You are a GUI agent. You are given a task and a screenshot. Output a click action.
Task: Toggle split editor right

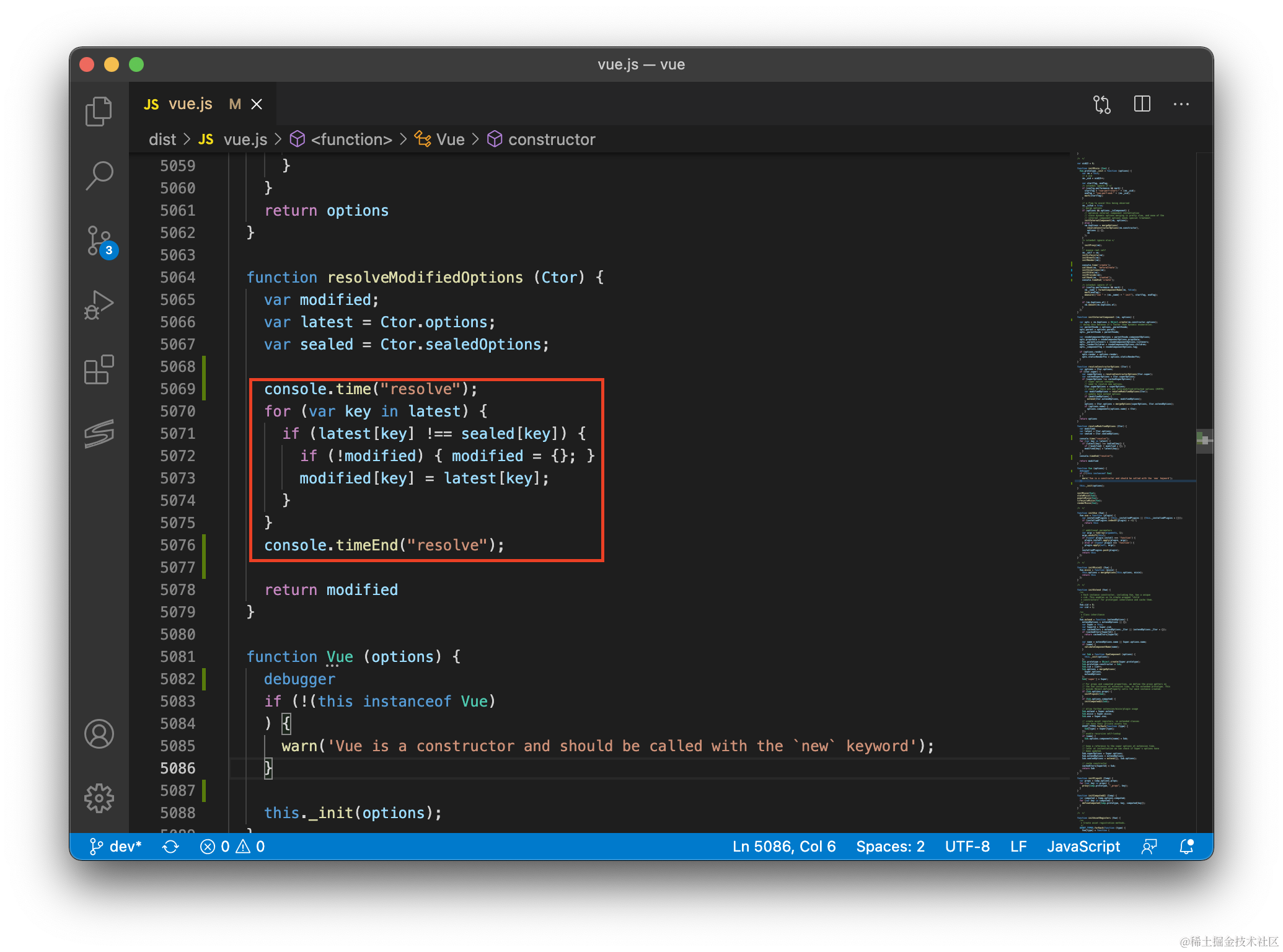coord(1142,104)
